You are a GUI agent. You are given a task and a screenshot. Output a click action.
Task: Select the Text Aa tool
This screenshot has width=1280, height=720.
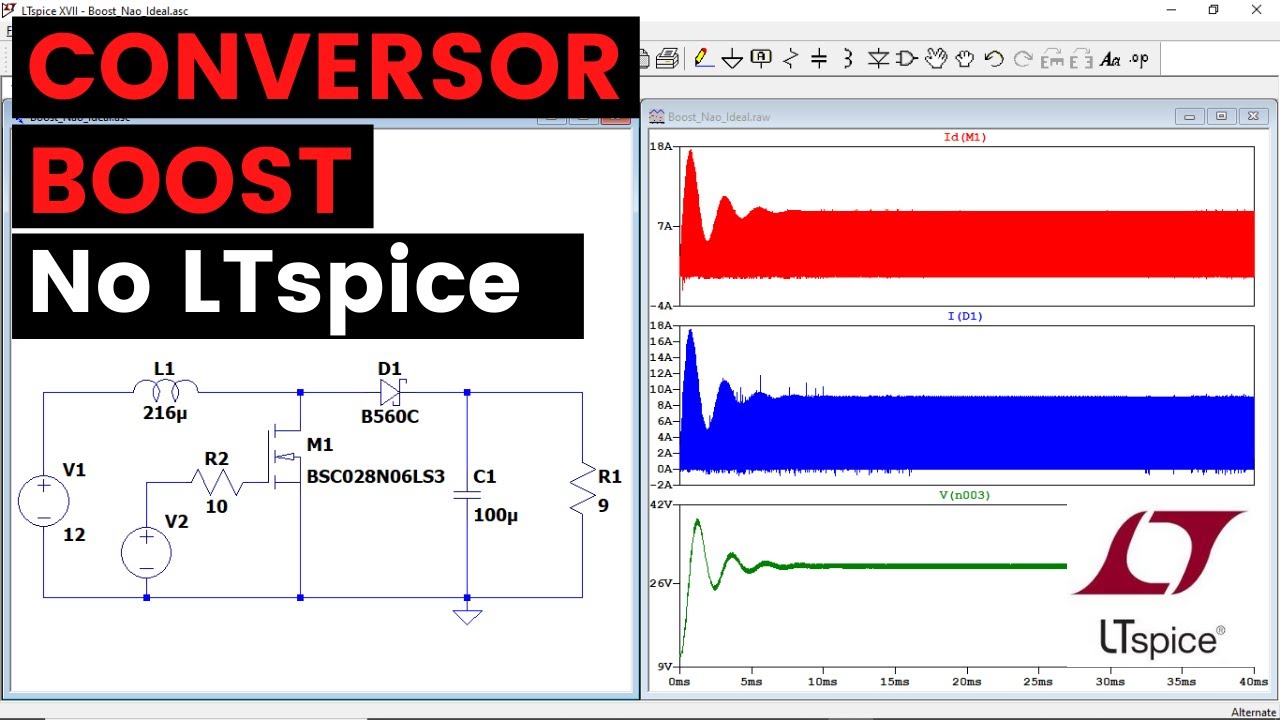coord(1110,59)
